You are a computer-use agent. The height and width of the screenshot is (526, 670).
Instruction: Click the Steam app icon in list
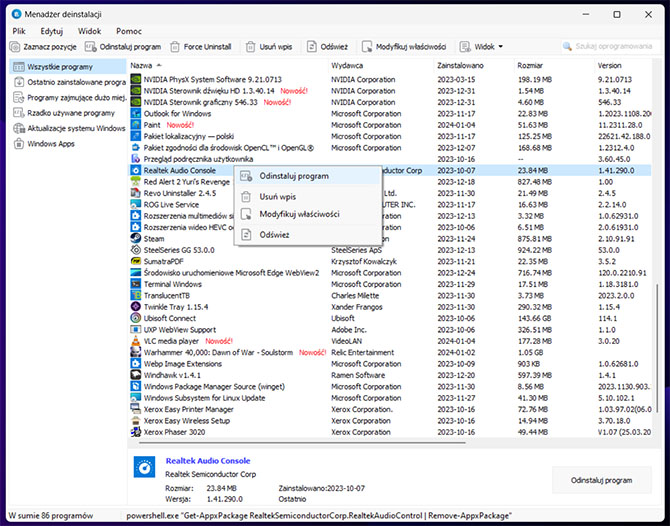(x=136, y=239)
